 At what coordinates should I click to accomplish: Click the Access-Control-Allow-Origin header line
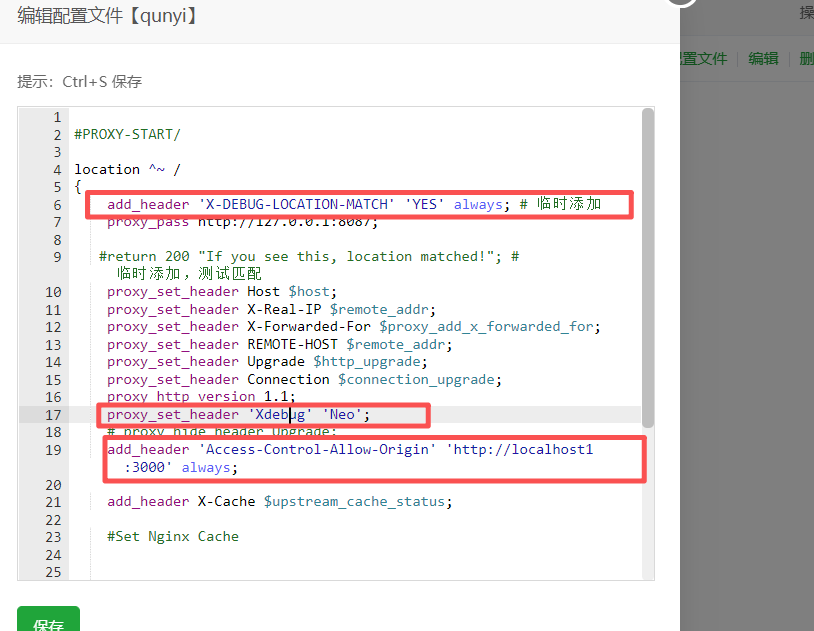(350, 450)
